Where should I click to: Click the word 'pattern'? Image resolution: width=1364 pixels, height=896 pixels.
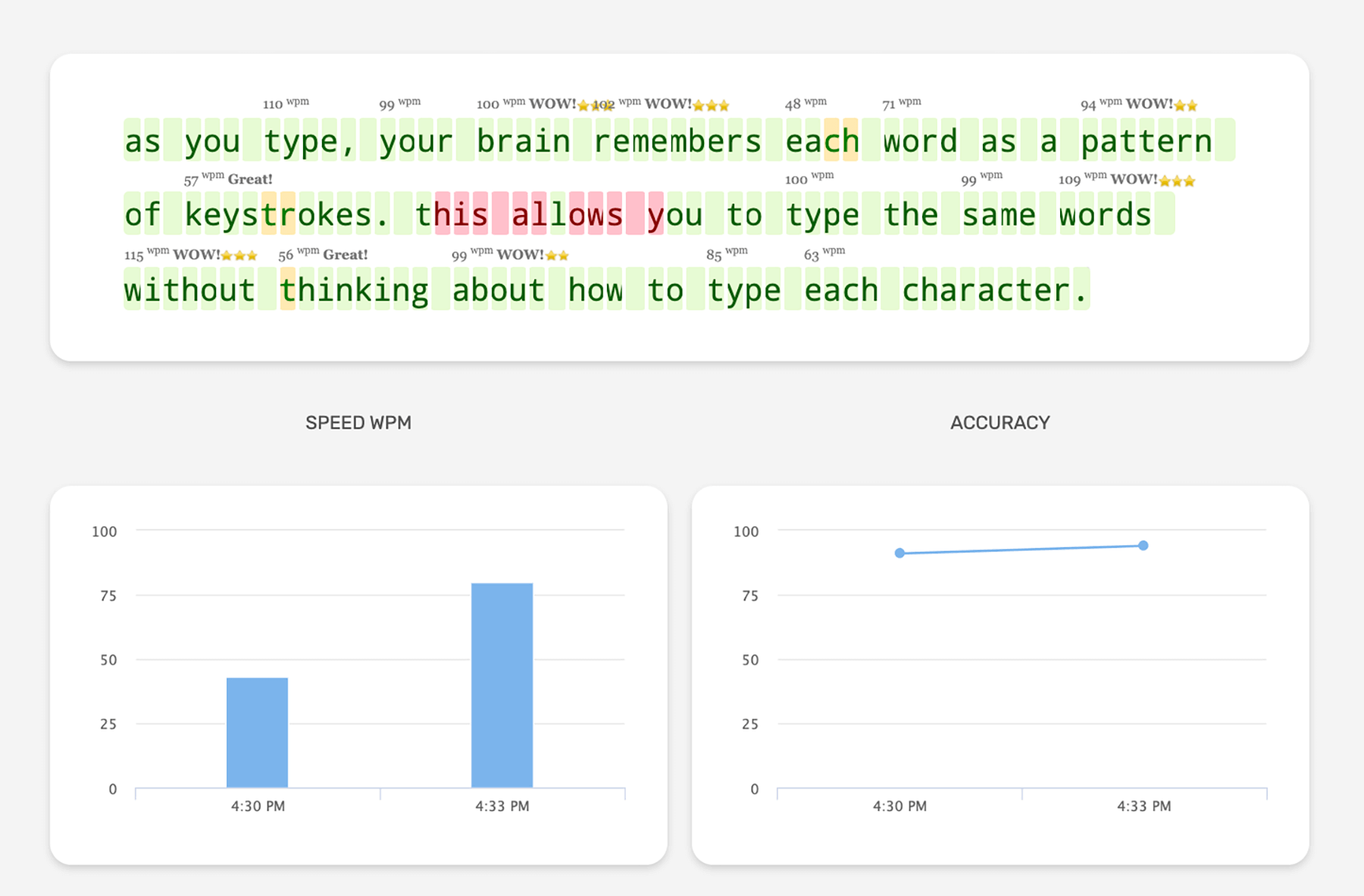1147,141
